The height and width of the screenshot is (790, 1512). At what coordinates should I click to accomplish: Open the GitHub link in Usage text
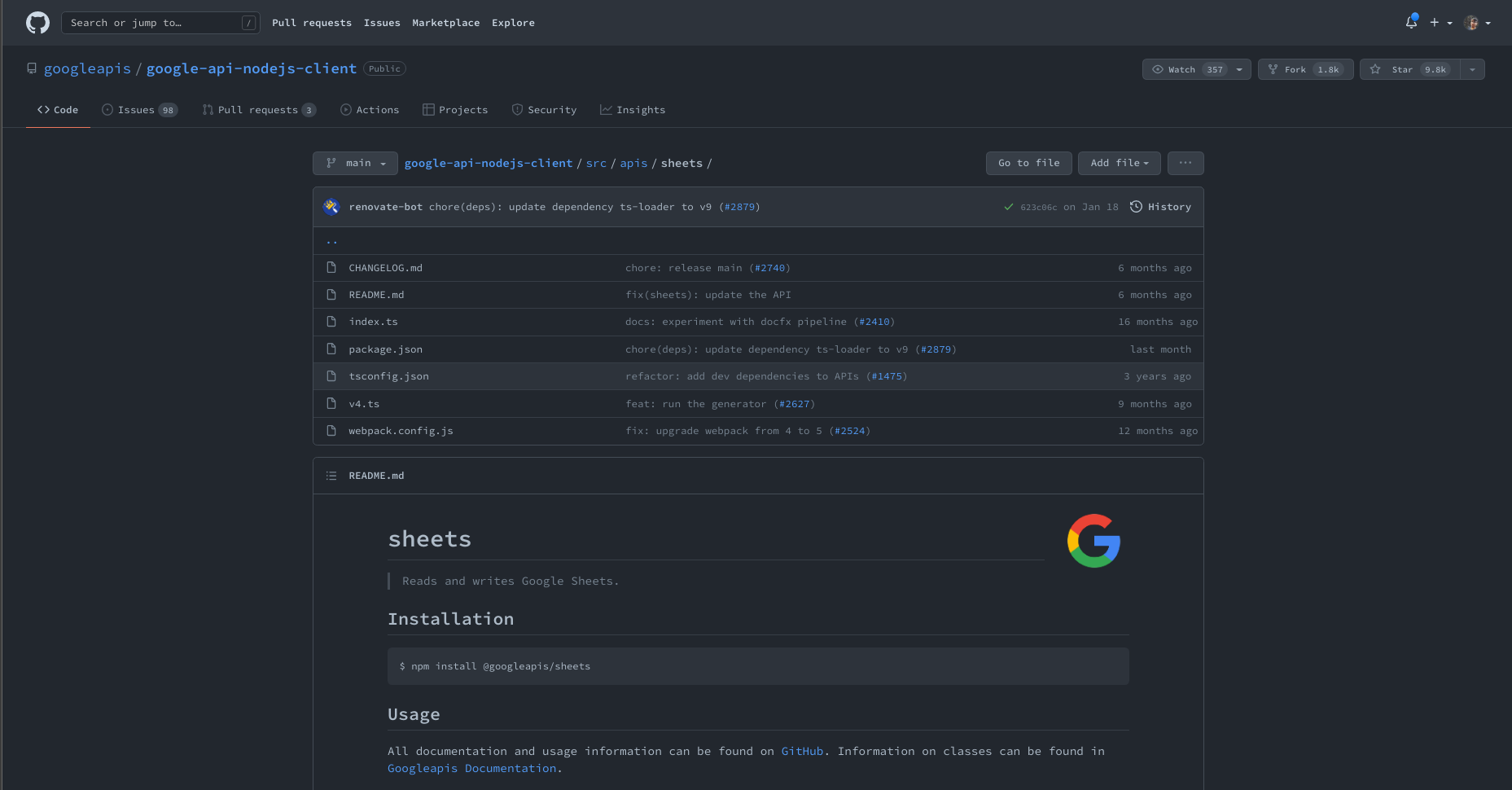pyautogui.click(x=802, y=751)
